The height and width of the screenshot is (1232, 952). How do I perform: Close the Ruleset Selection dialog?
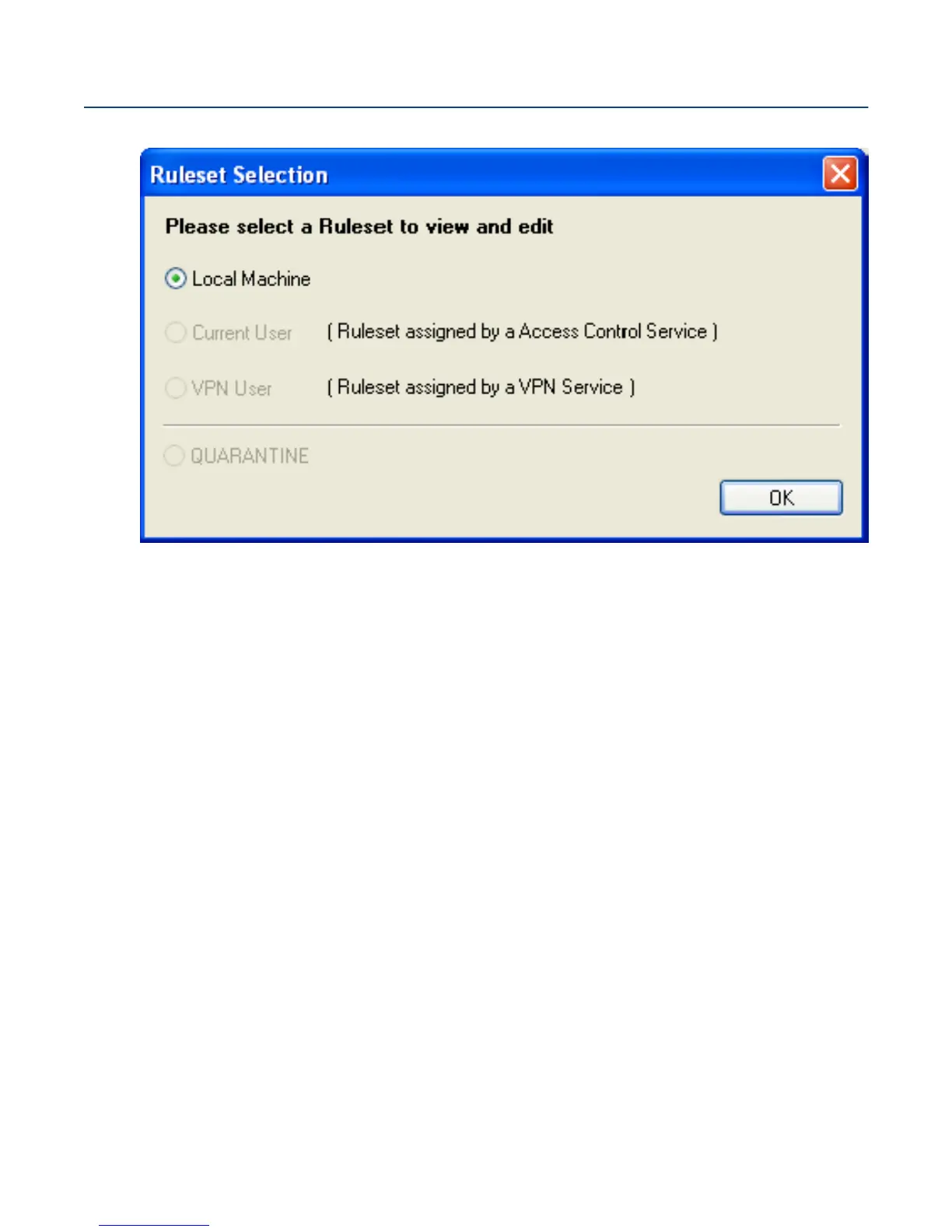[840, 173]
